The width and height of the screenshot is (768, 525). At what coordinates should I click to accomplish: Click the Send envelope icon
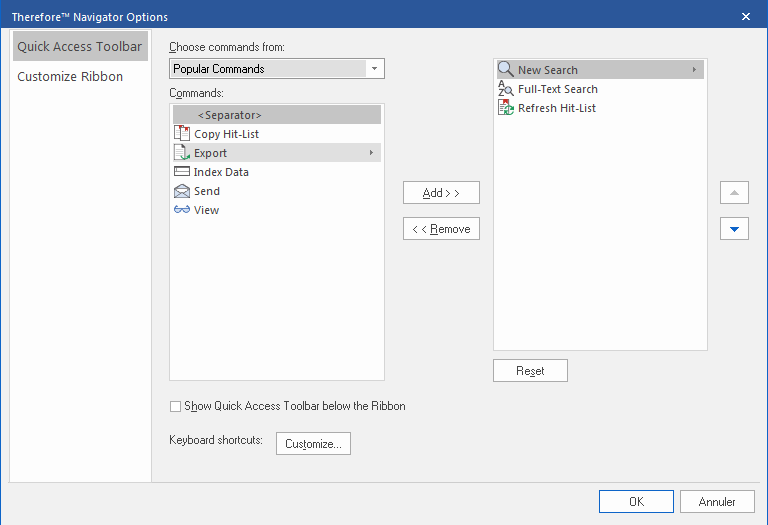[182, 191]
